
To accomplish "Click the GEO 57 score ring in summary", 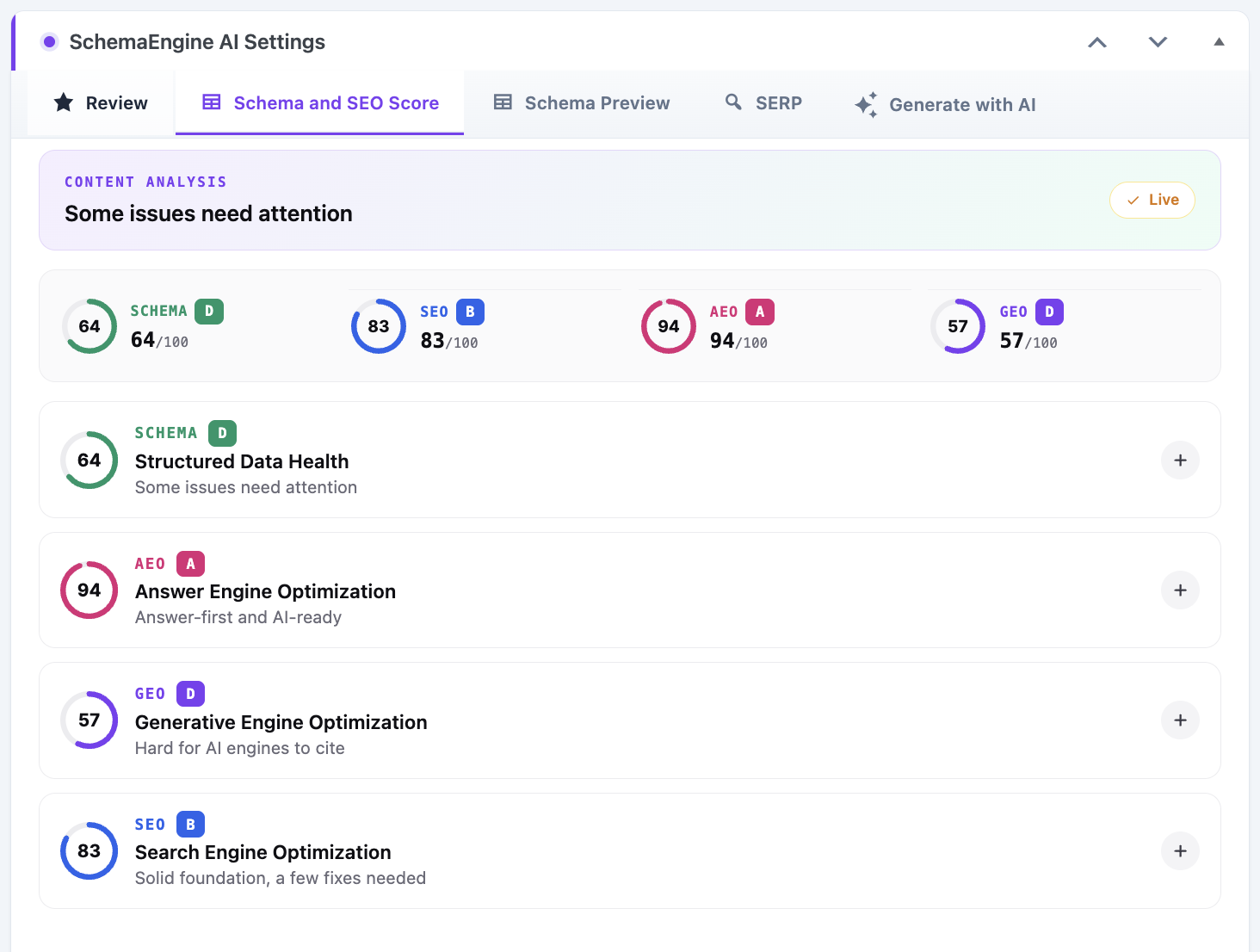I will click(x=958, y=326).
